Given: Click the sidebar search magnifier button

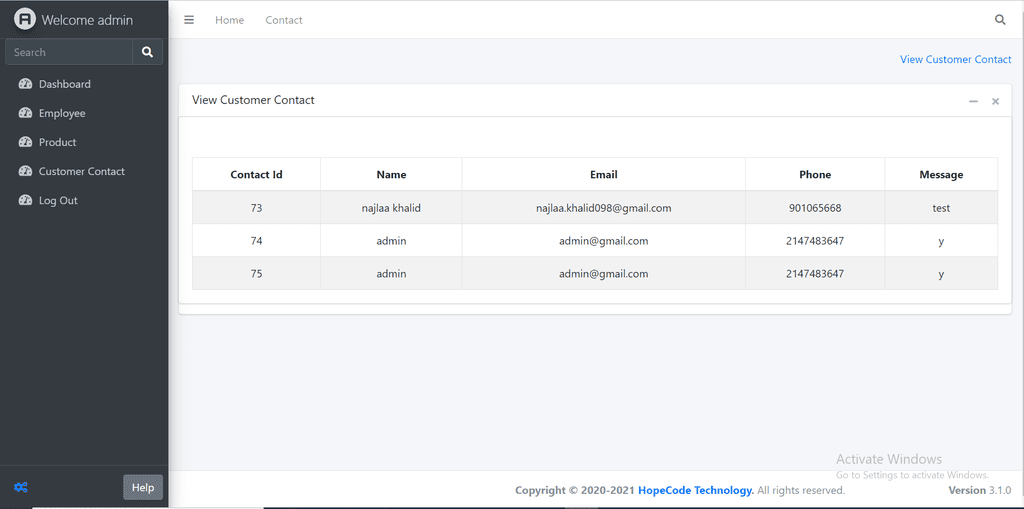Looking at the screenshot, I should [x=148, y=52].
